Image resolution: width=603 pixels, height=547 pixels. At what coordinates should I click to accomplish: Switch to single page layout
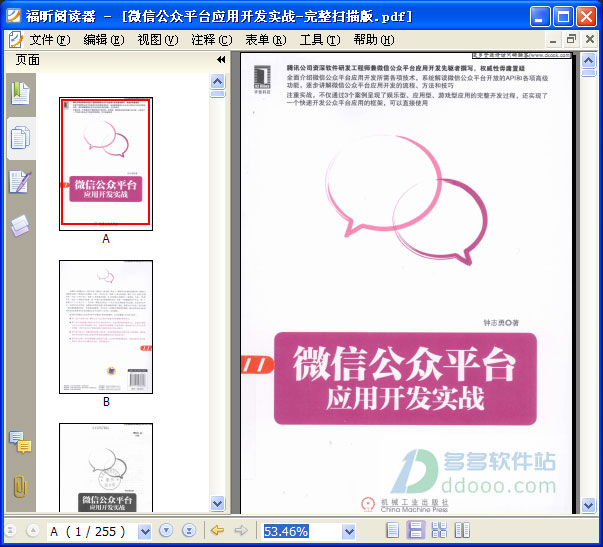coord(392,530)
